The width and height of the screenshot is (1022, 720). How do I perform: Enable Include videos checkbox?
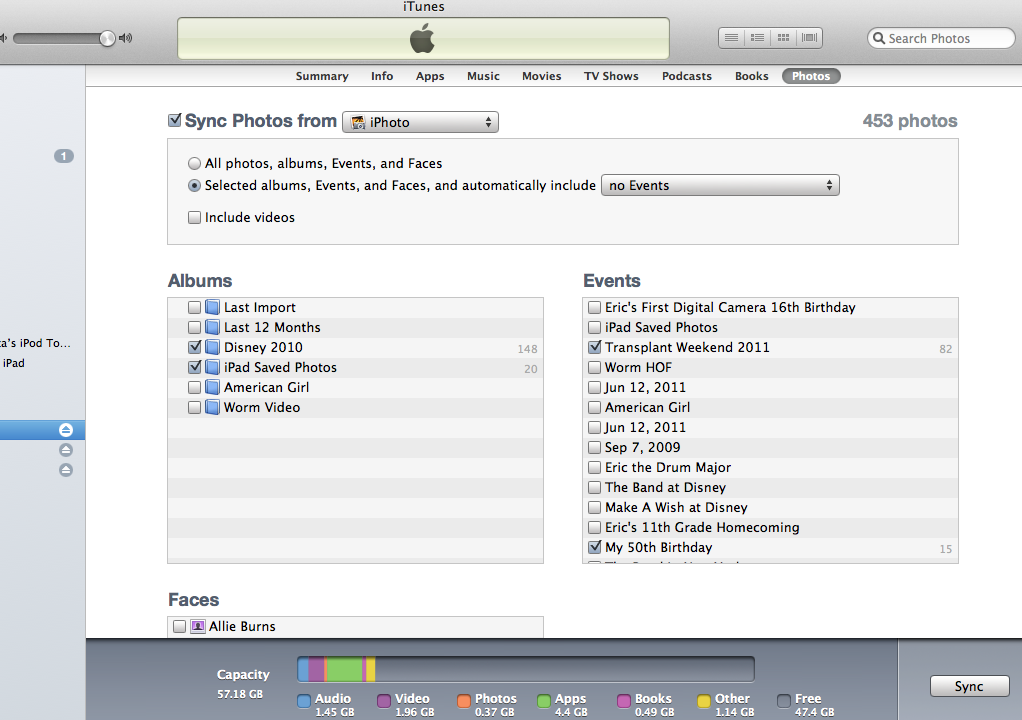coord(194,218)
